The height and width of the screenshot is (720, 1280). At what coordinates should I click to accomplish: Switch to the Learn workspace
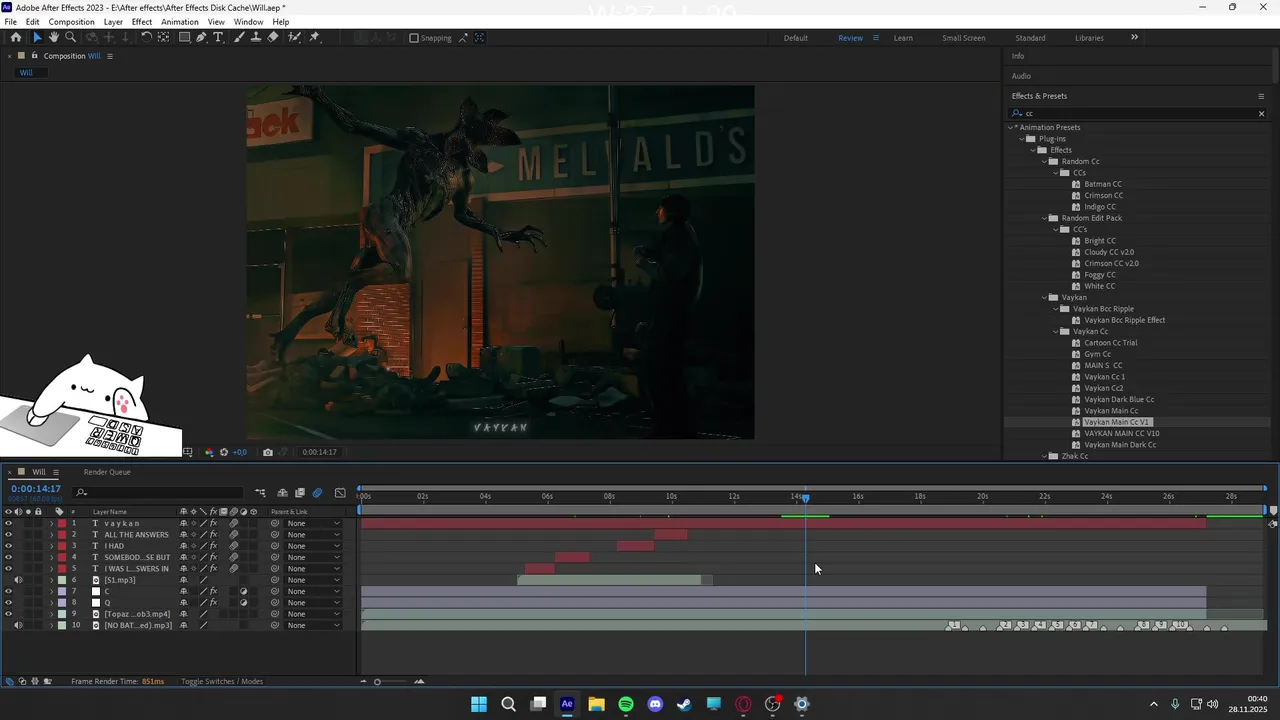(x=903, y=38)
